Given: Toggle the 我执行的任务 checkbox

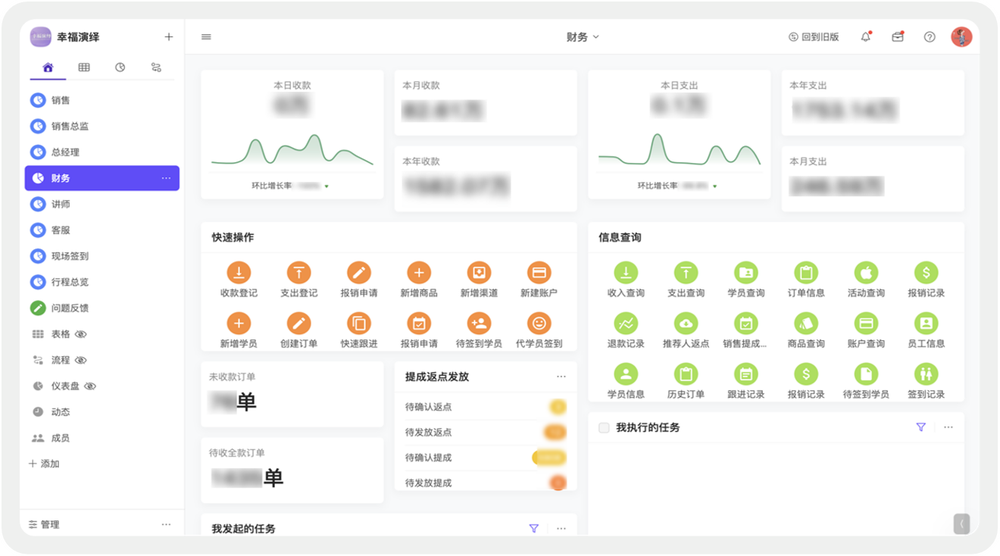Looking at the screenshot, I should [603, 428].
